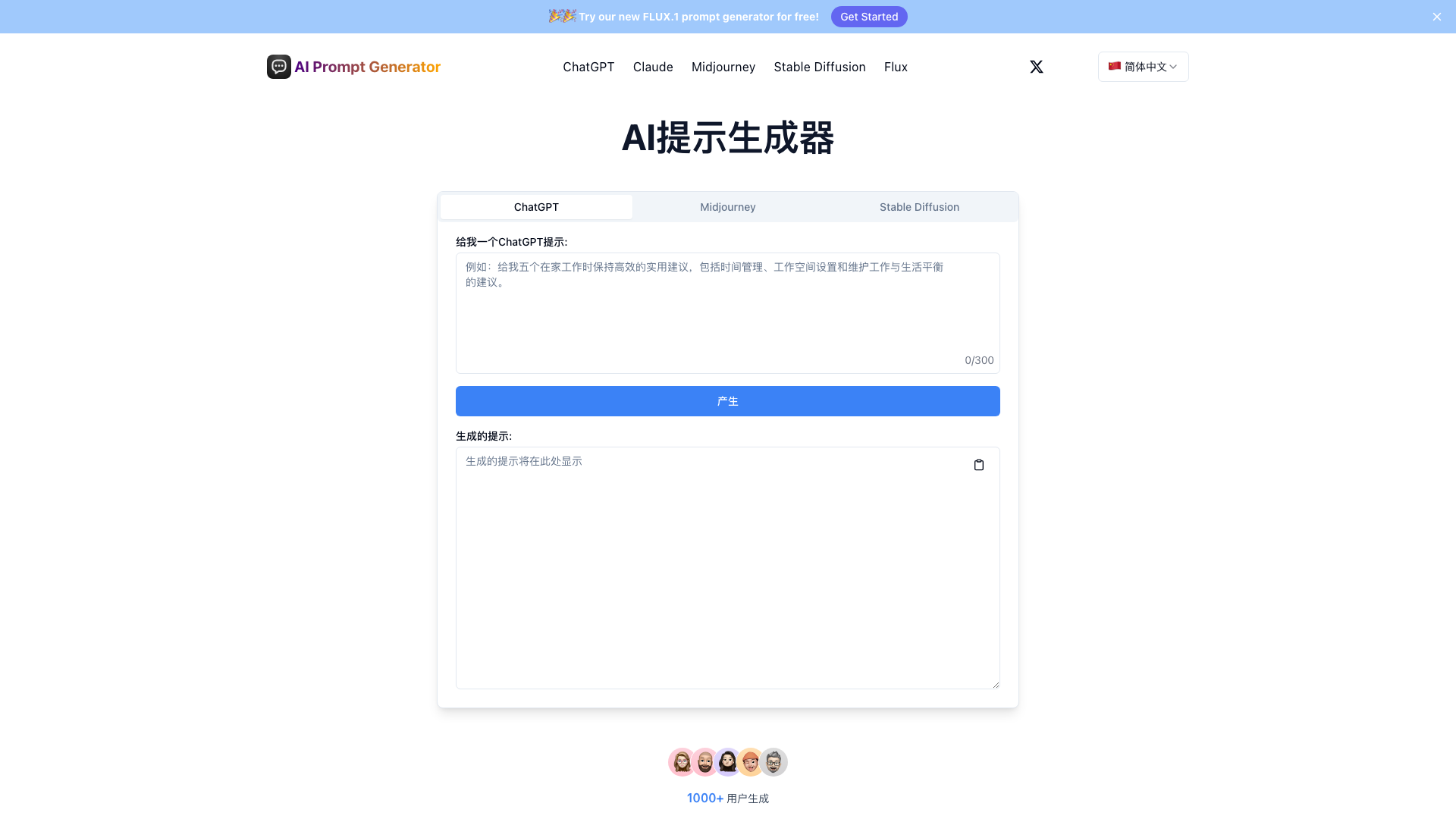The width and height of the screenshot is (1456, 819).
Task: Switch to the Midjourney generator tab
Action: click(728, 207)
